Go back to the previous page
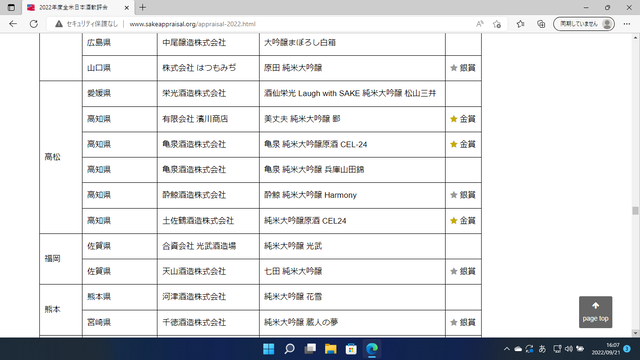 (13, 24)
